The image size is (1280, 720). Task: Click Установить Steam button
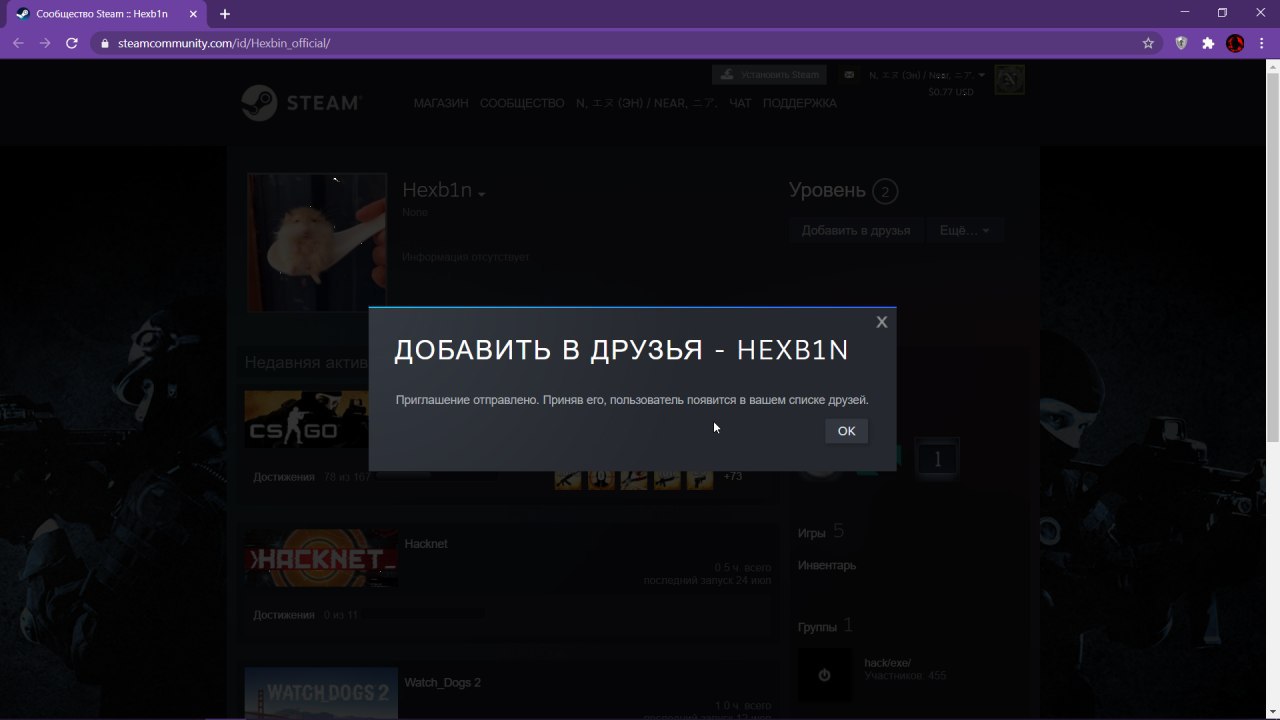click(769, 75)
